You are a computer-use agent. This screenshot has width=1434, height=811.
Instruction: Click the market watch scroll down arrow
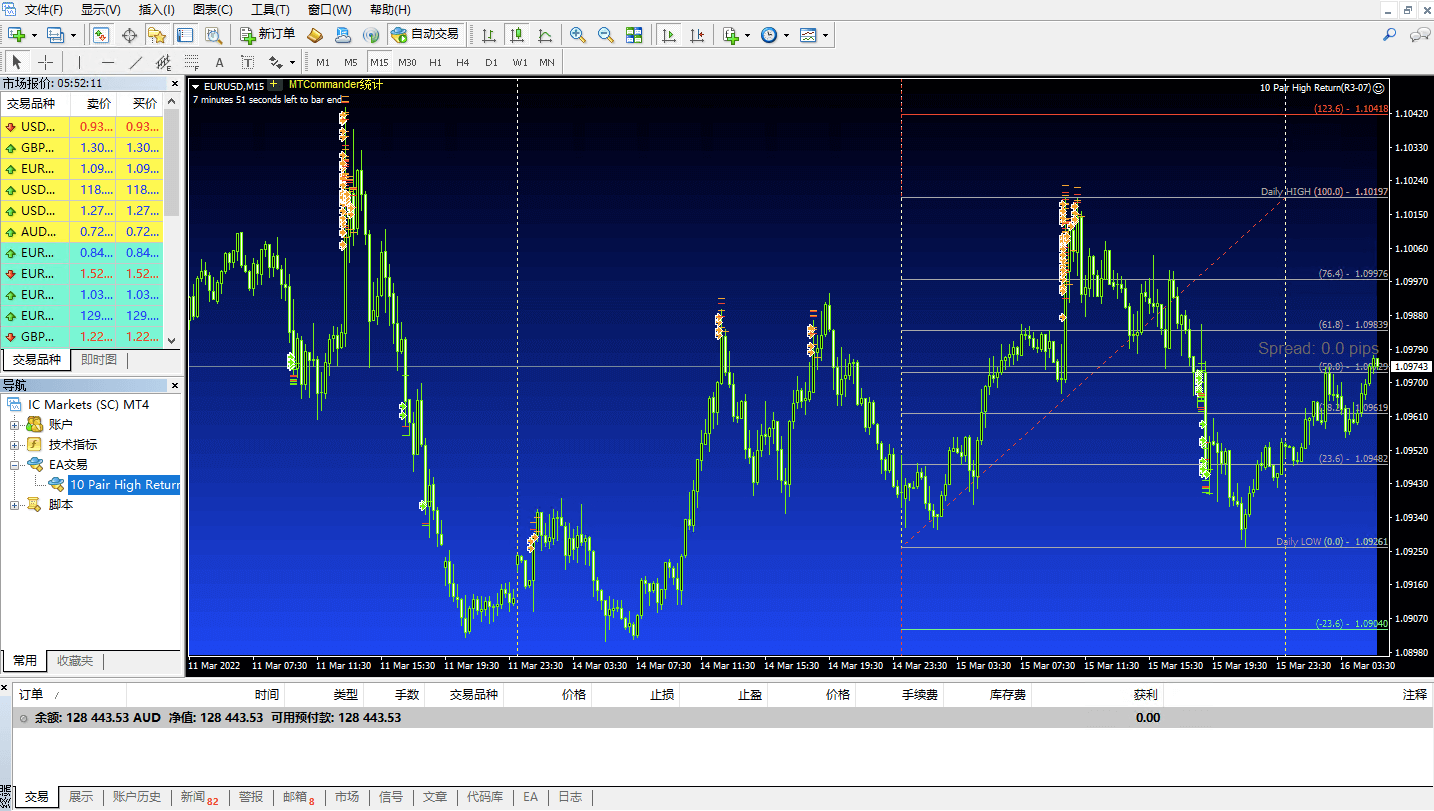[x=171, y=341]
